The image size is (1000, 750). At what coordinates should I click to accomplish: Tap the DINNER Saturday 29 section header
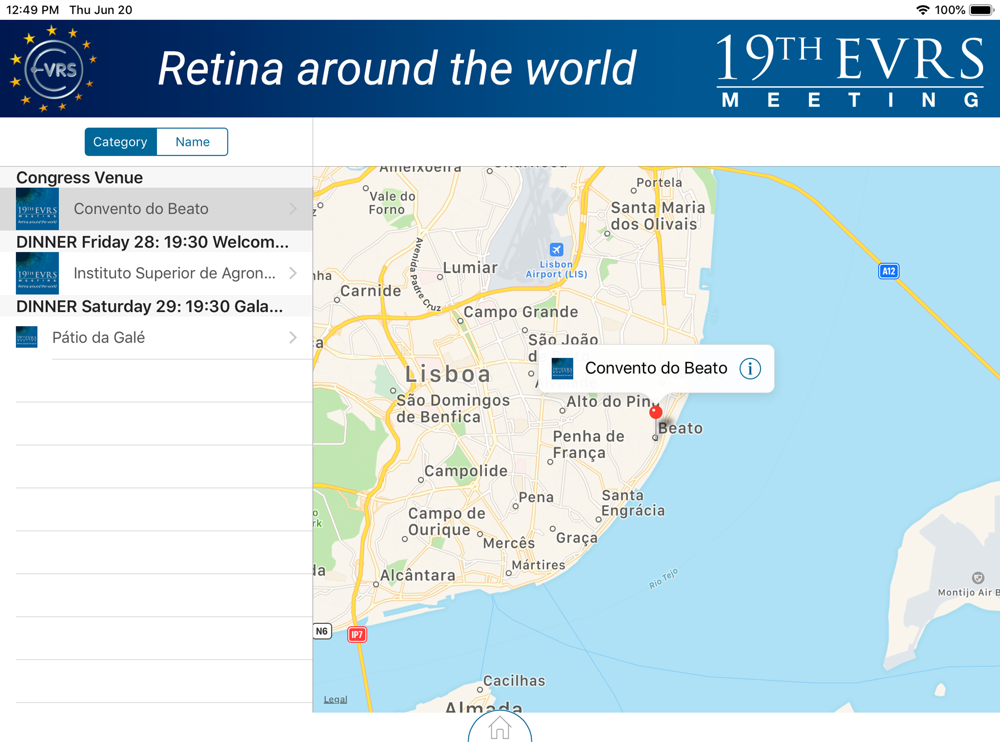point(150,306)
